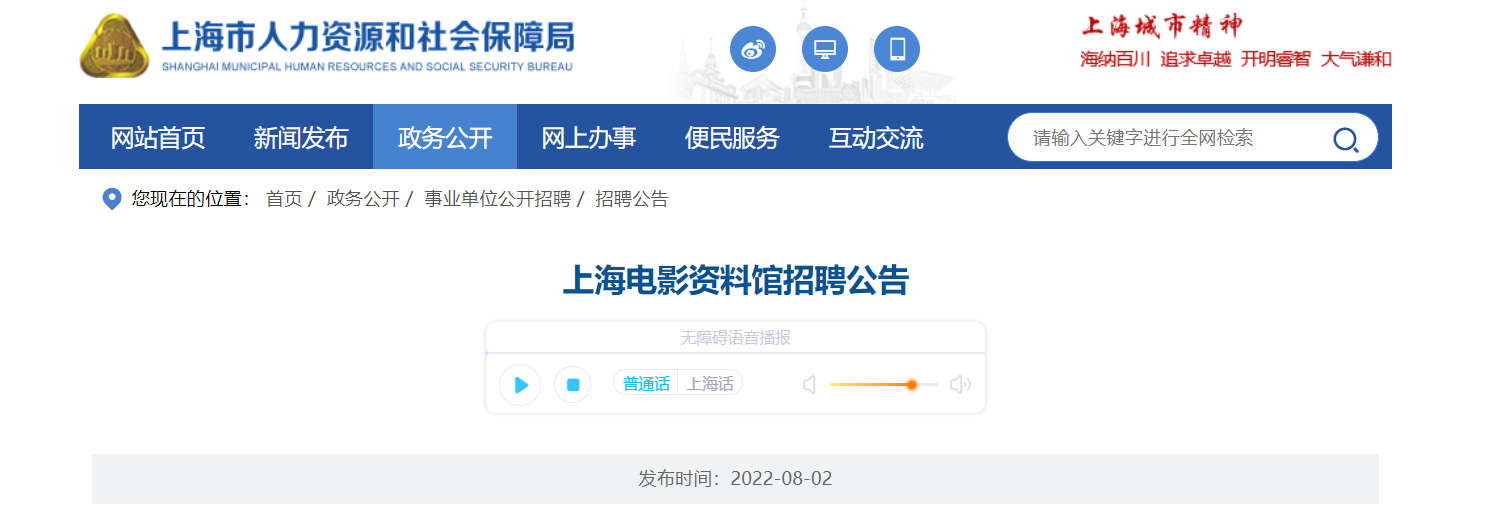
Task: Click the 招聘公告 breadcrumb link
Action: [631, 199]
